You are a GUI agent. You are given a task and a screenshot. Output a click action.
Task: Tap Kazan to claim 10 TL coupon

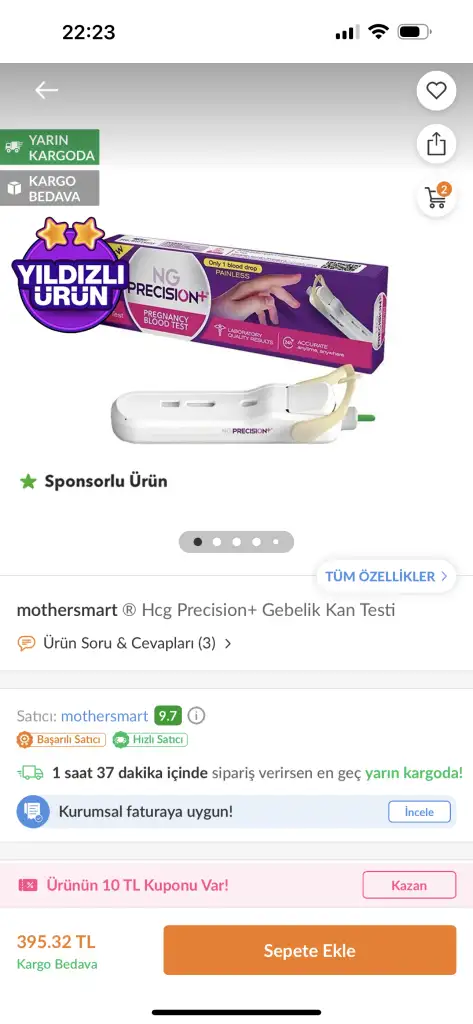pyautogui.click(x=409, y=886)
